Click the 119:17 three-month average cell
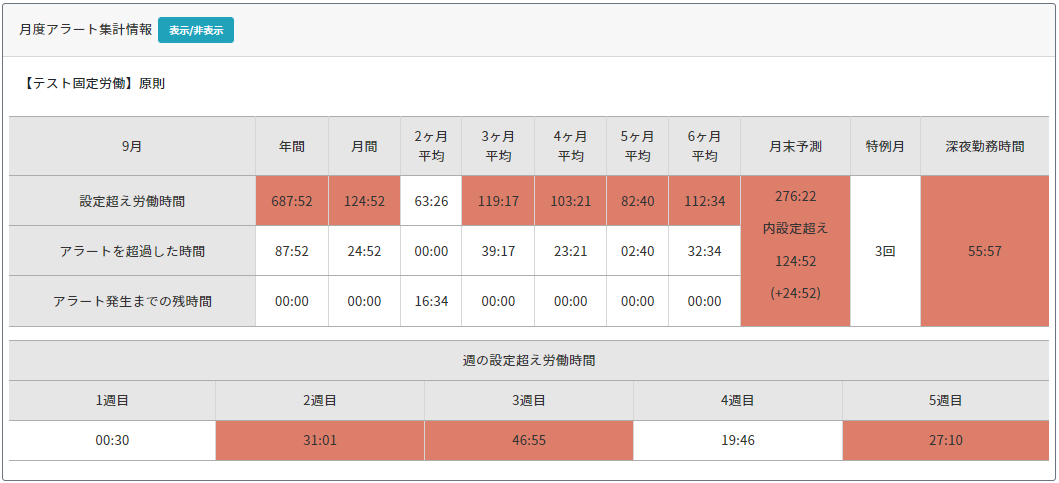 coord(498,201)
